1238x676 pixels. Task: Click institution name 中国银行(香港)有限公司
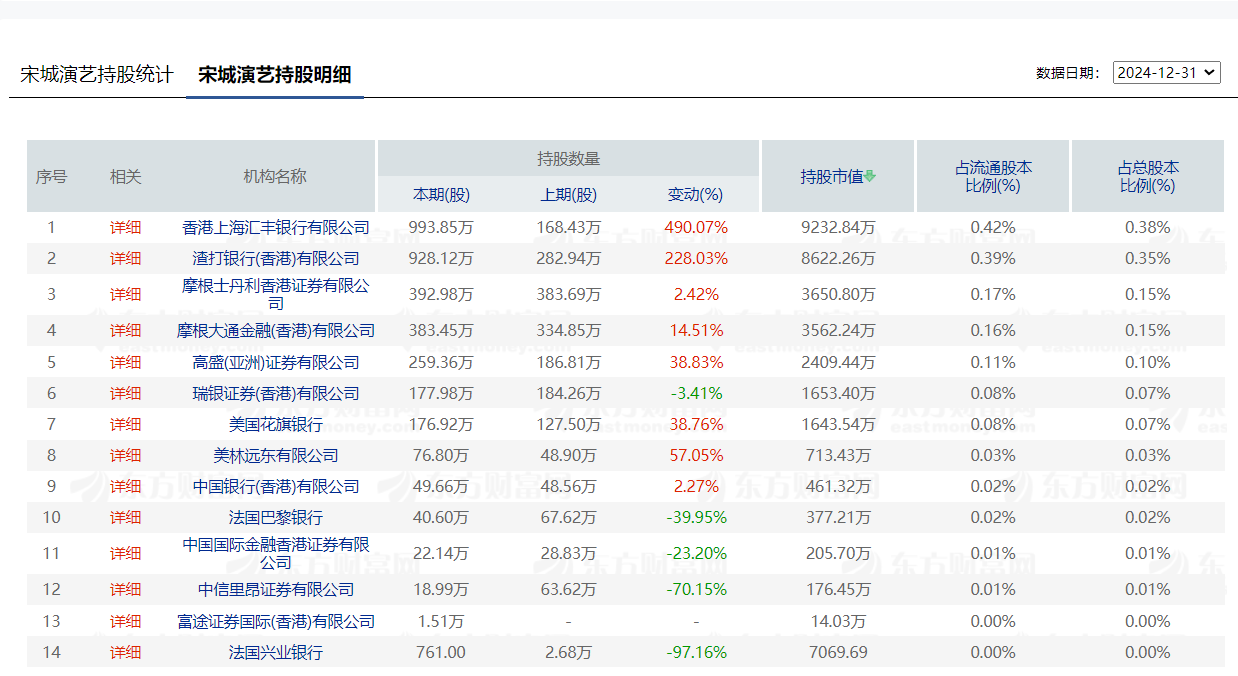tap(276, 486)
